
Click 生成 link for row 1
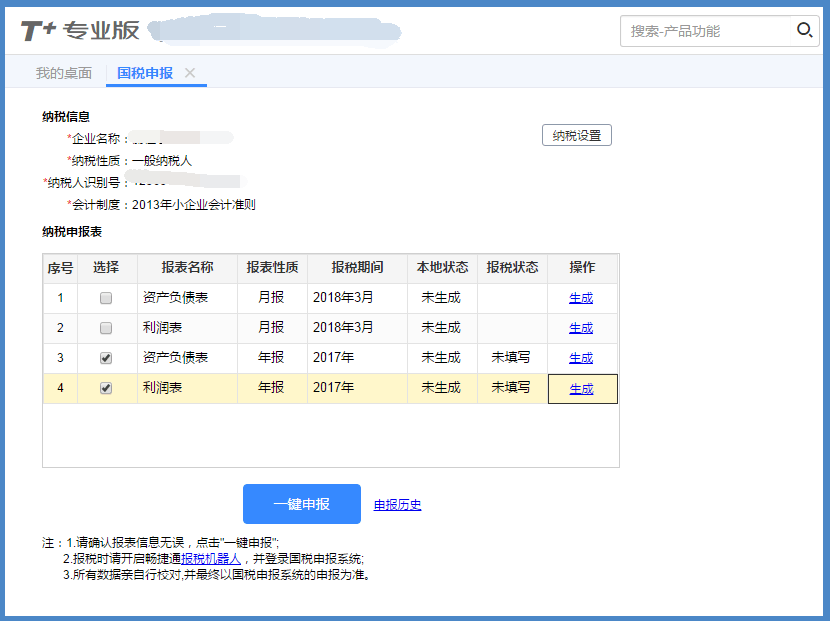(x=581, y=298)
